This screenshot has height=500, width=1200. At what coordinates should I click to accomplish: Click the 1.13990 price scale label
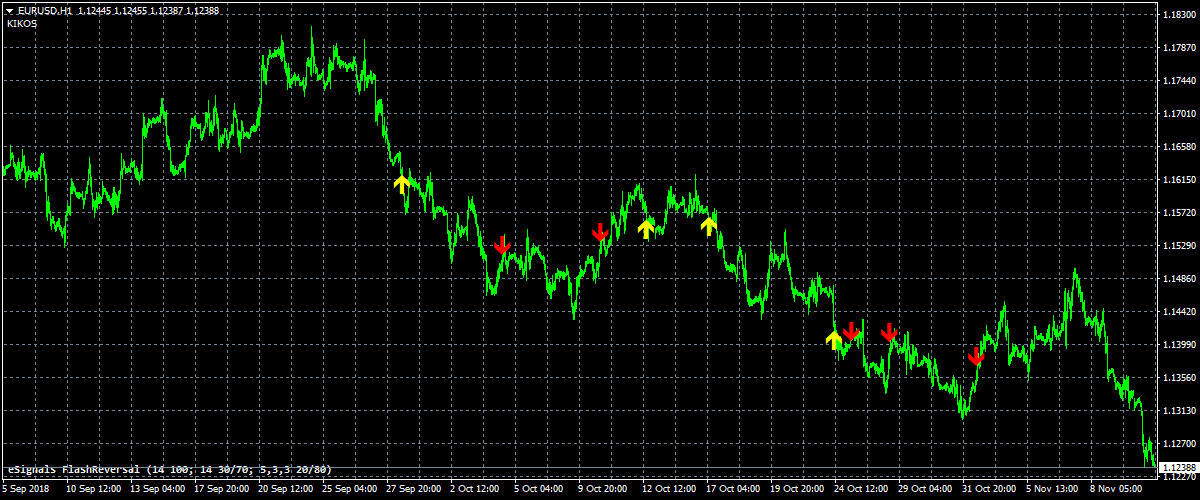click(1180, 345)
